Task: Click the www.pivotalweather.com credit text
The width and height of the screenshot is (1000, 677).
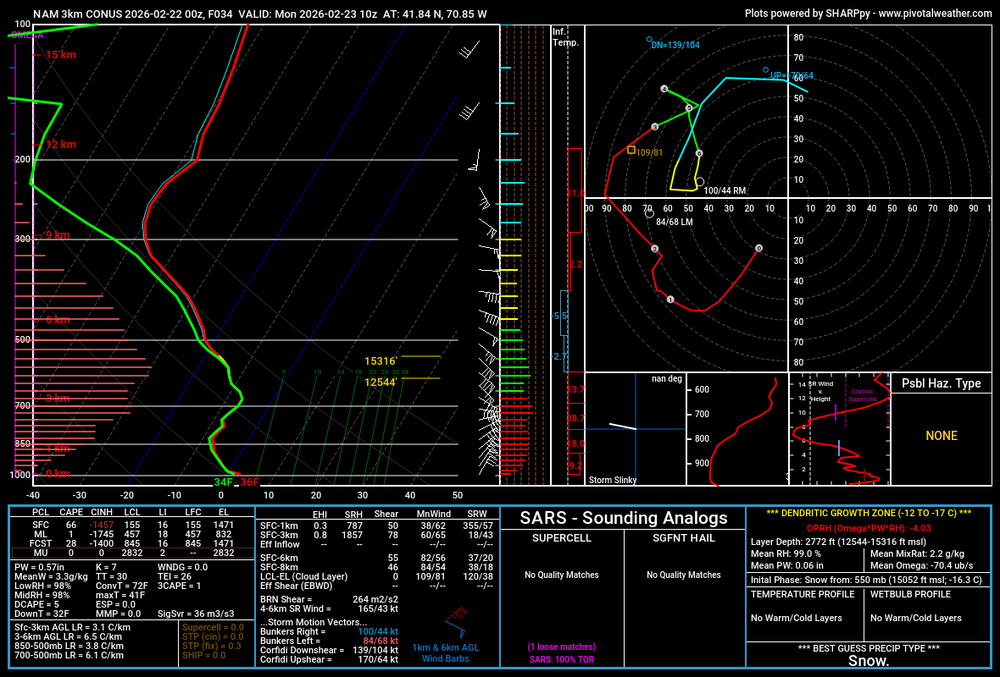Action: click(928, 13)
